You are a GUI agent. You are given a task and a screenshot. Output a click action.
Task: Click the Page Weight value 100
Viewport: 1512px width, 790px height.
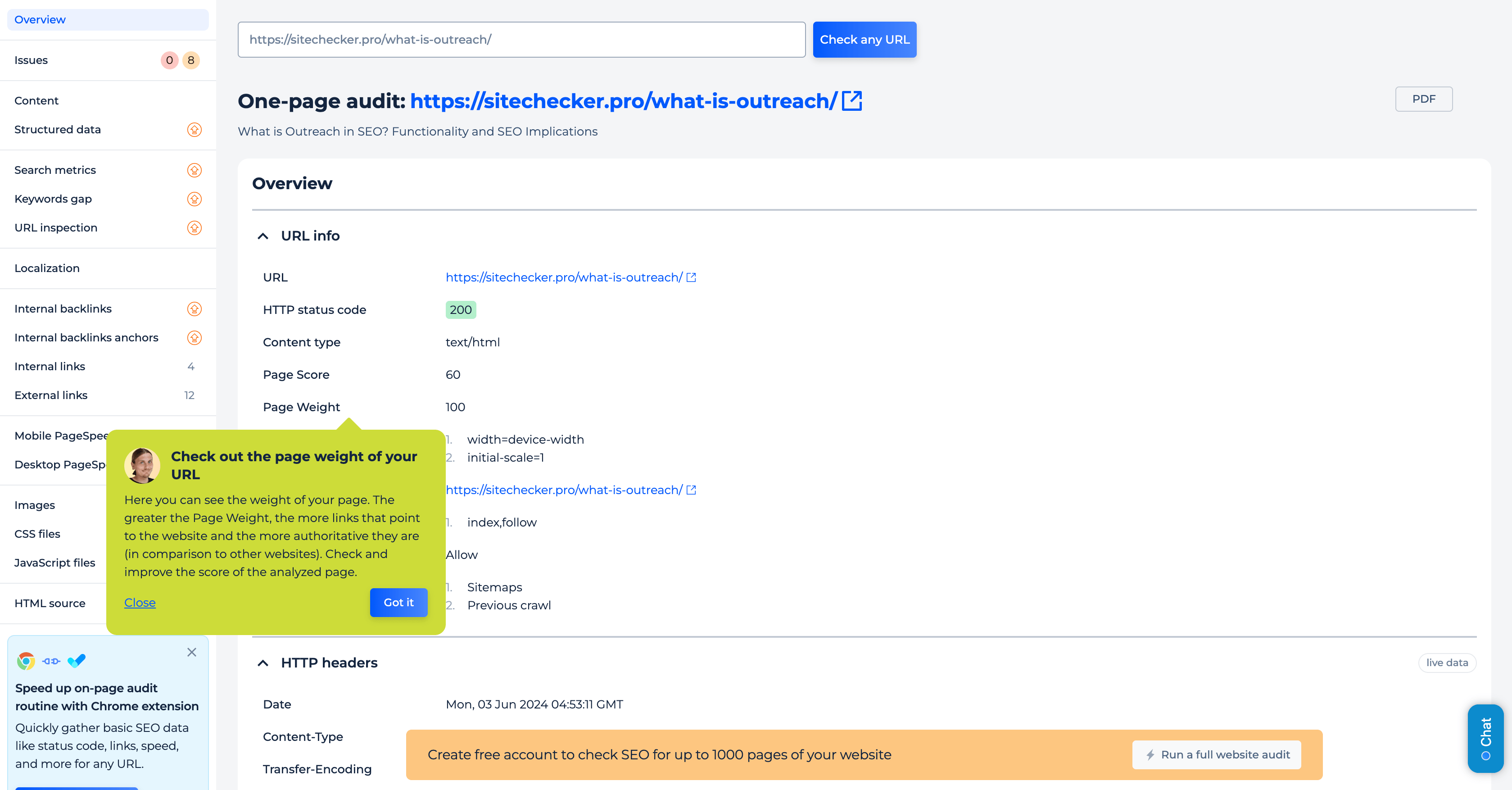(x=455, y=407)
